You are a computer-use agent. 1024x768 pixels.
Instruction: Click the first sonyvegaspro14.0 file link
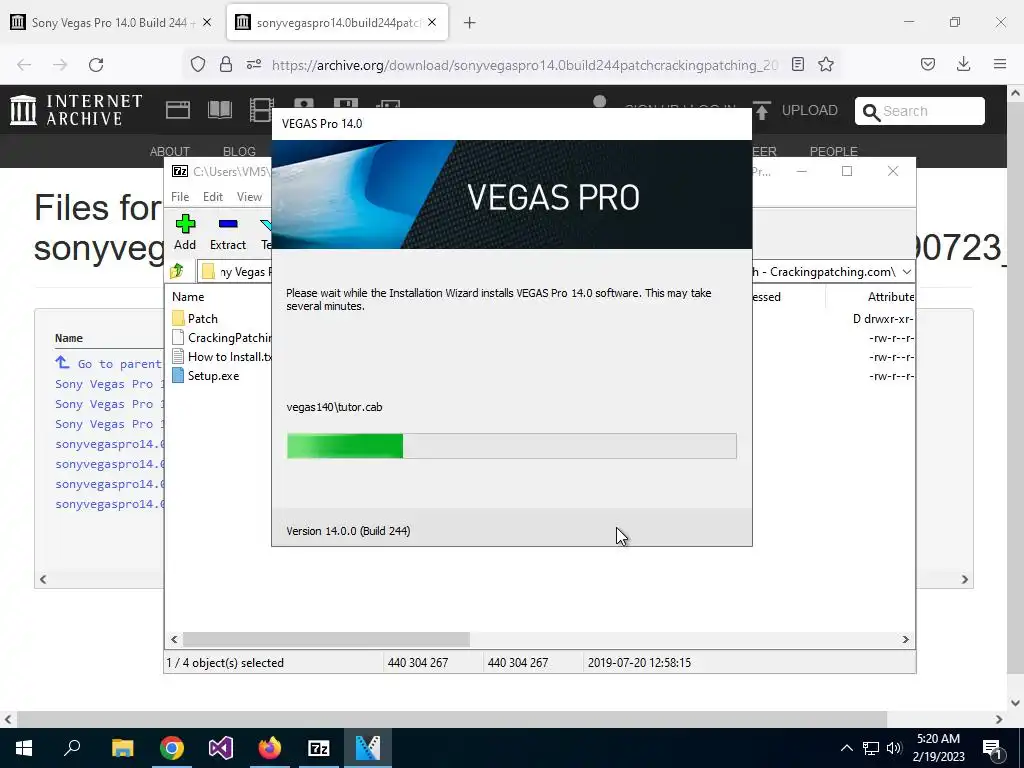[x=109, y=444]
